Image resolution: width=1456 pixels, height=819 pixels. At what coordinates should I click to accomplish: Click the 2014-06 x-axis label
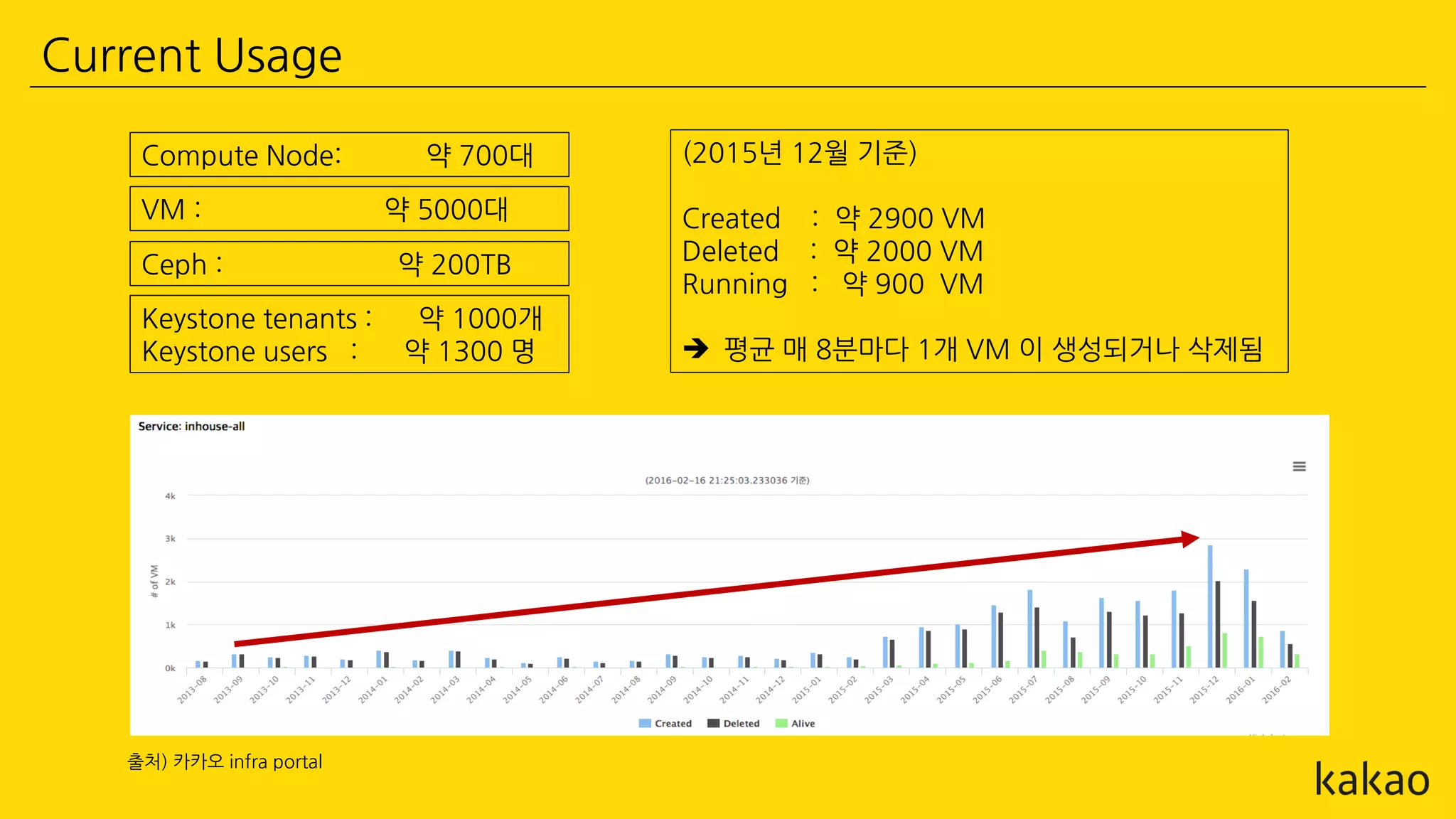553,690
